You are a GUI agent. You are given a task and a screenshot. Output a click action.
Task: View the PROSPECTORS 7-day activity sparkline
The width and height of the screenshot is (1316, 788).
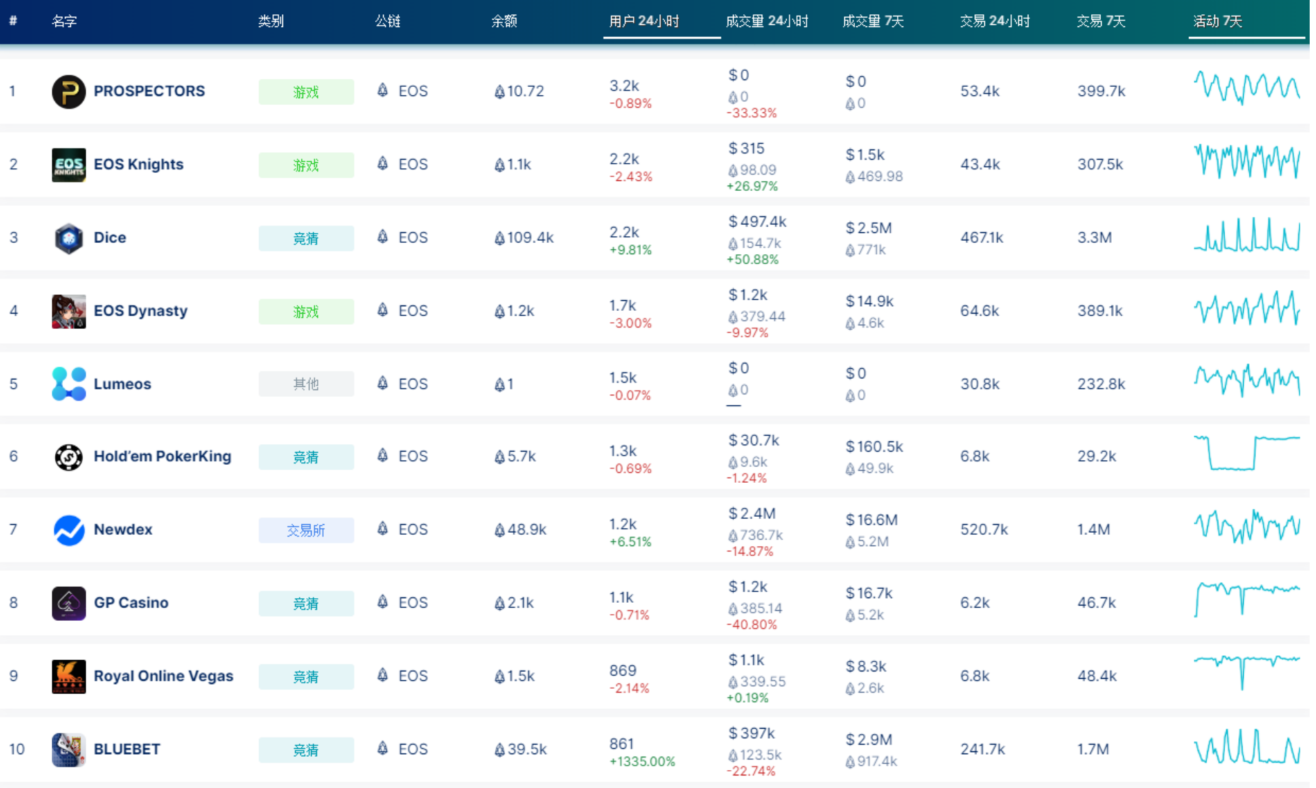[1247, 87]
